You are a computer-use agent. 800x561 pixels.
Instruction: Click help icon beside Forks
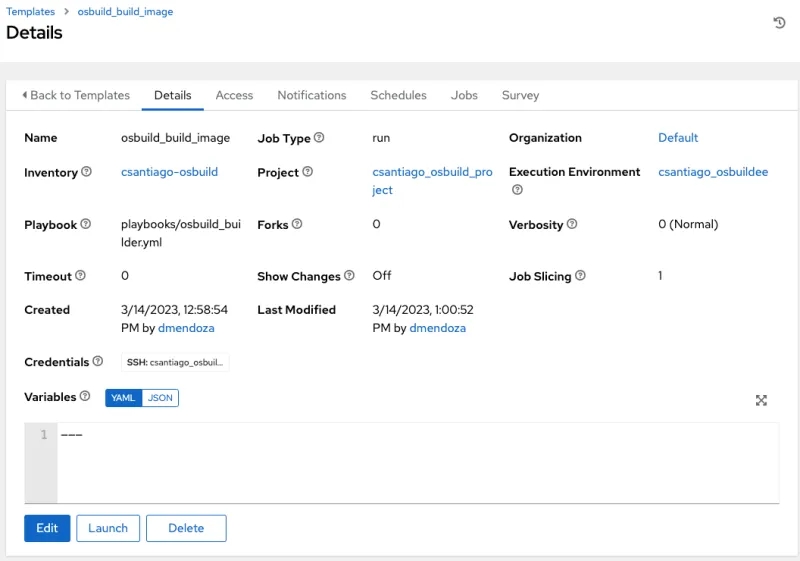tap(297, 225)
